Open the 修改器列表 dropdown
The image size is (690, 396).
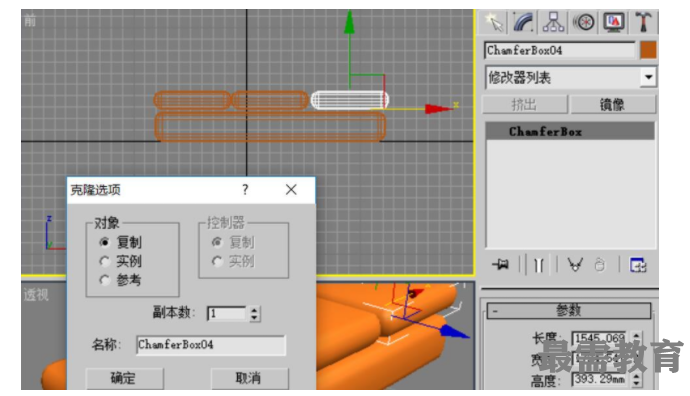pos(571,77)
